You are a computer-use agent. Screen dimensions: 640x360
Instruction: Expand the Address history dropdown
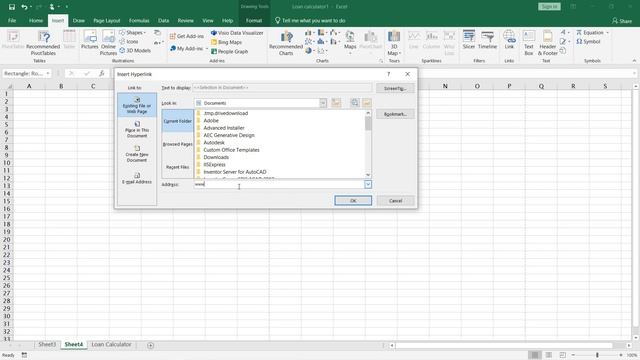(x=368, y=184)
